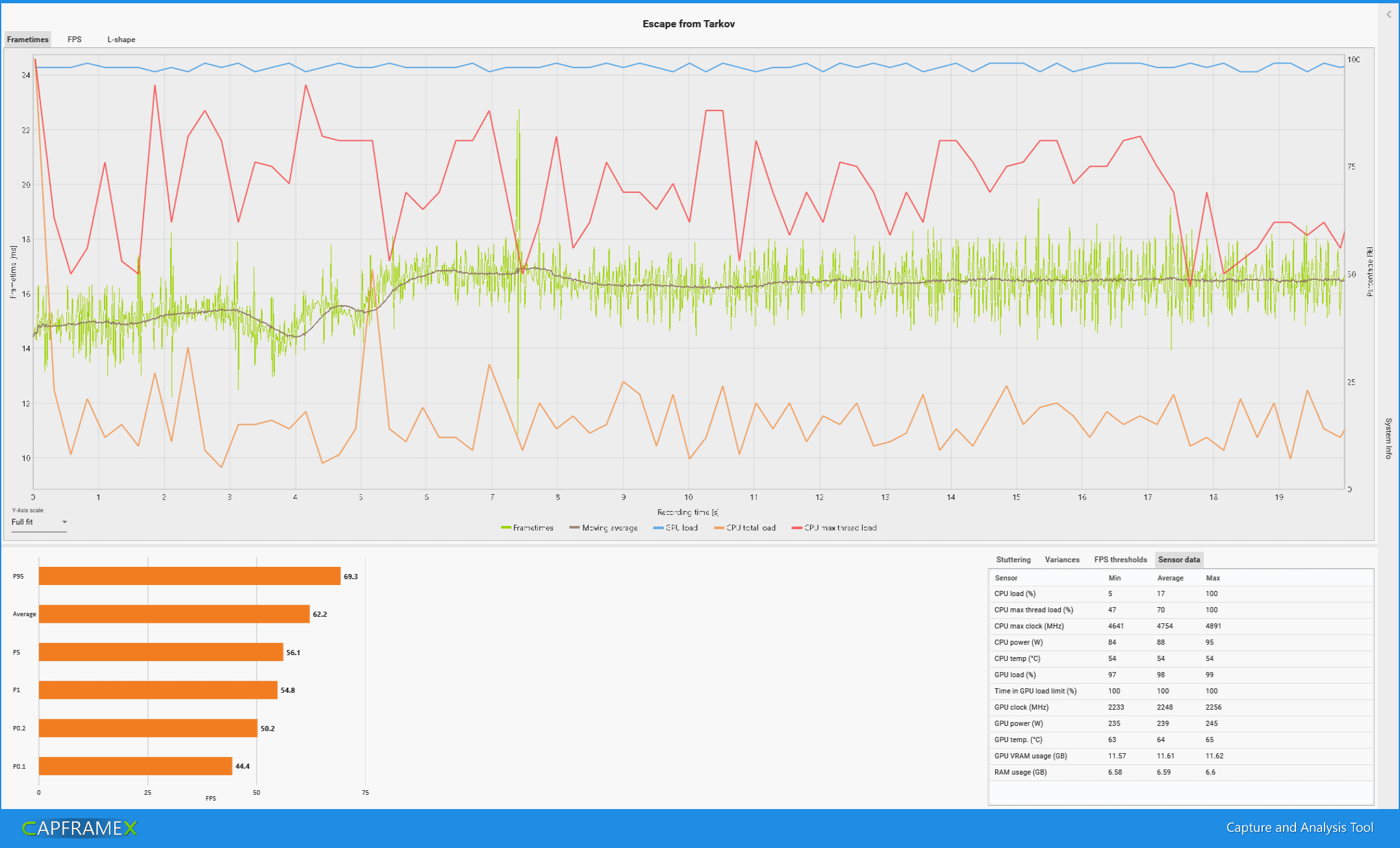Click GPU clock max value 2256
1400x848 pixels.
[1213, 707]
